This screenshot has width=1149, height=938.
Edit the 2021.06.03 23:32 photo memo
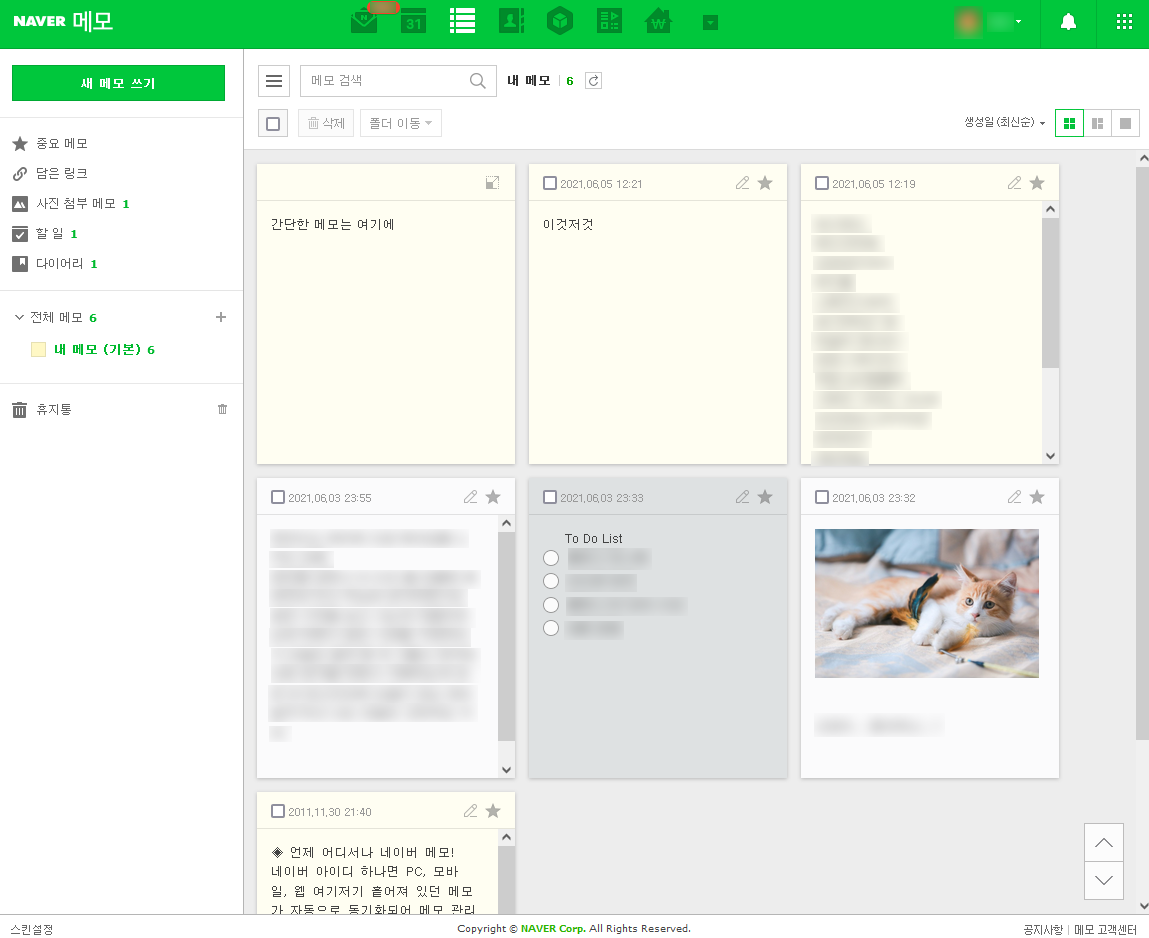point(1014,497)
